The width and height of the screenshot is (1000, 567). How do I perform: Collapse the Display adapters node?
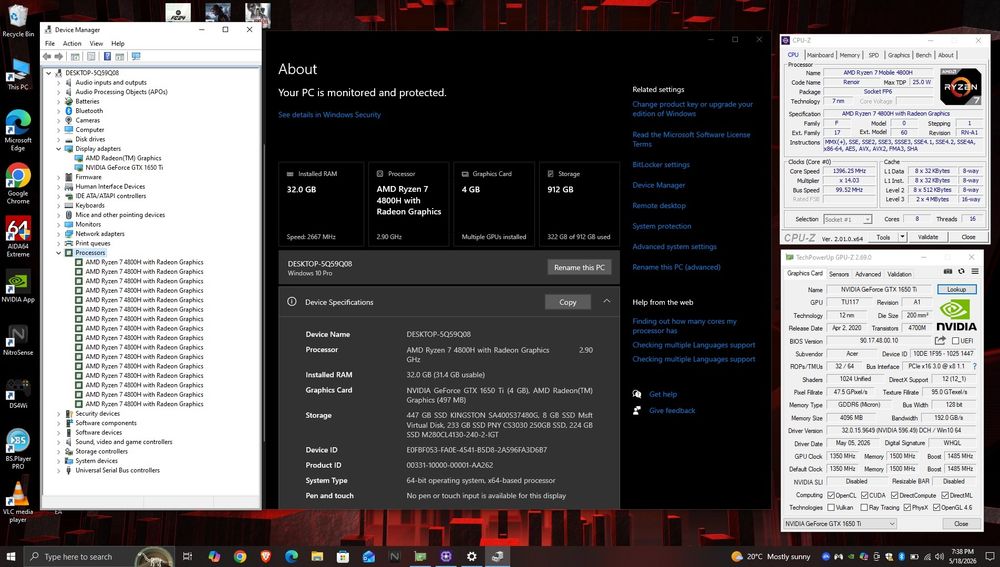click(x=59, y=149)
